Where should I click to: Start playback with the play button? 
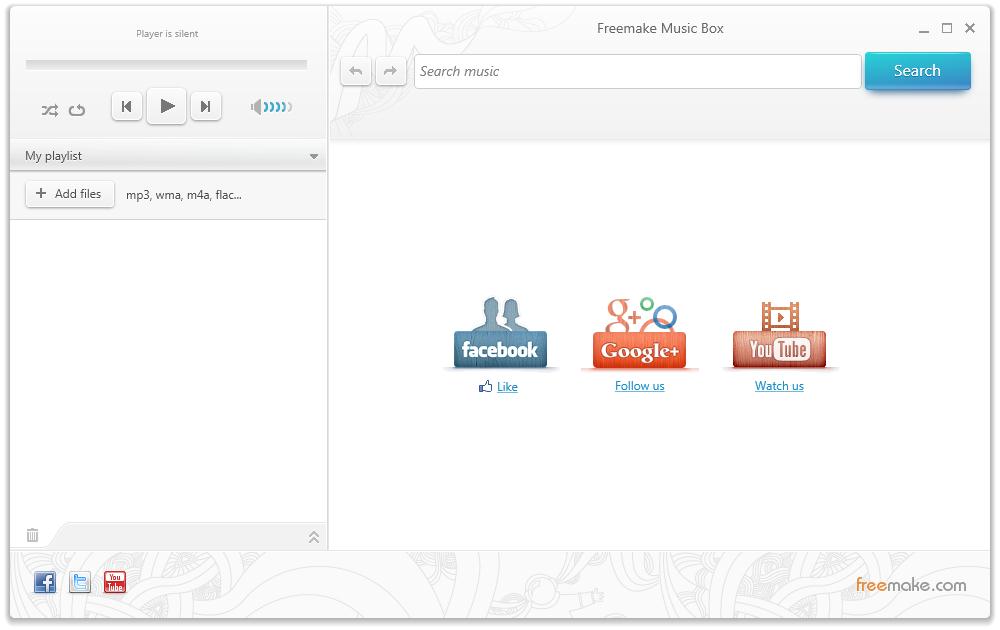click(x=166, y=106)
